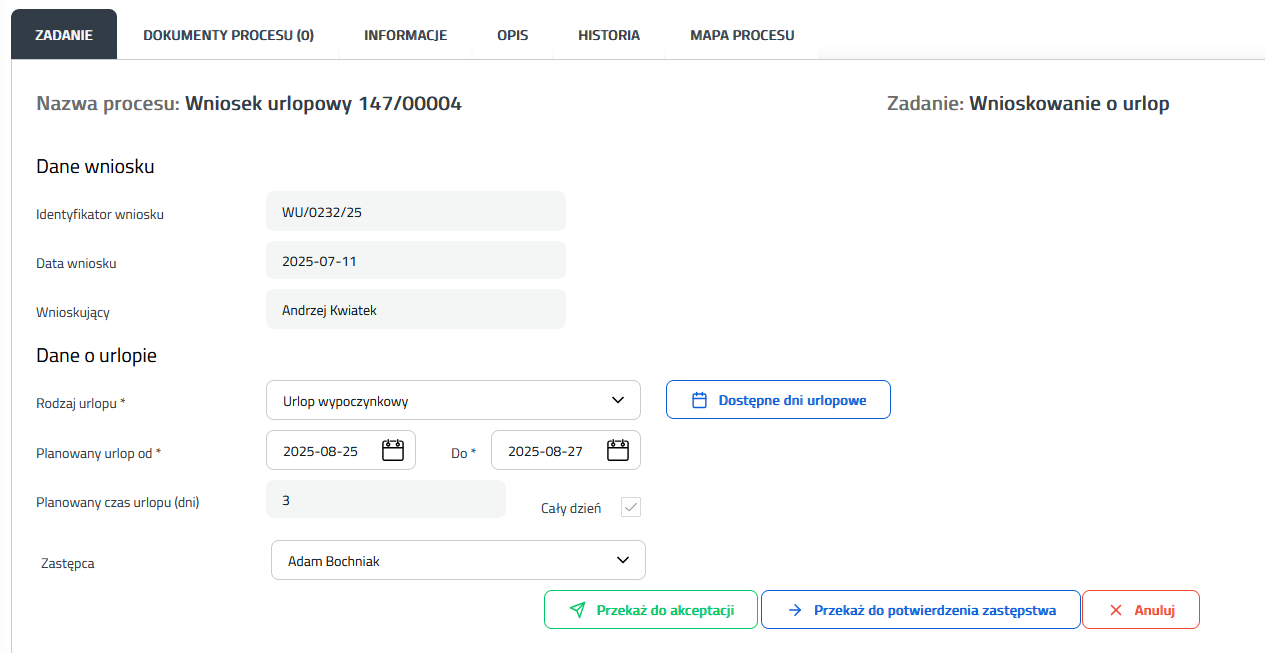Viewport: 1265px width, 653px height.
Task: Click the Wnioskujący field Andrzej Kwiatek
Action: click(416, 310)
